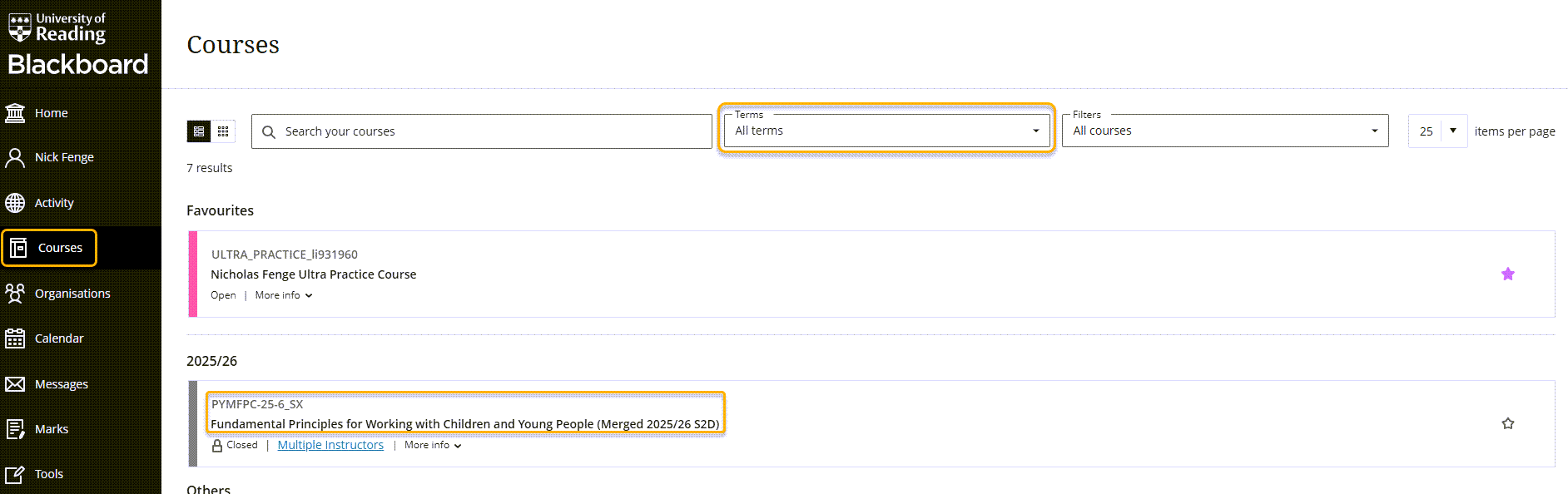
Task: Open Organisations from the sidebar
Action: (72, 294)
